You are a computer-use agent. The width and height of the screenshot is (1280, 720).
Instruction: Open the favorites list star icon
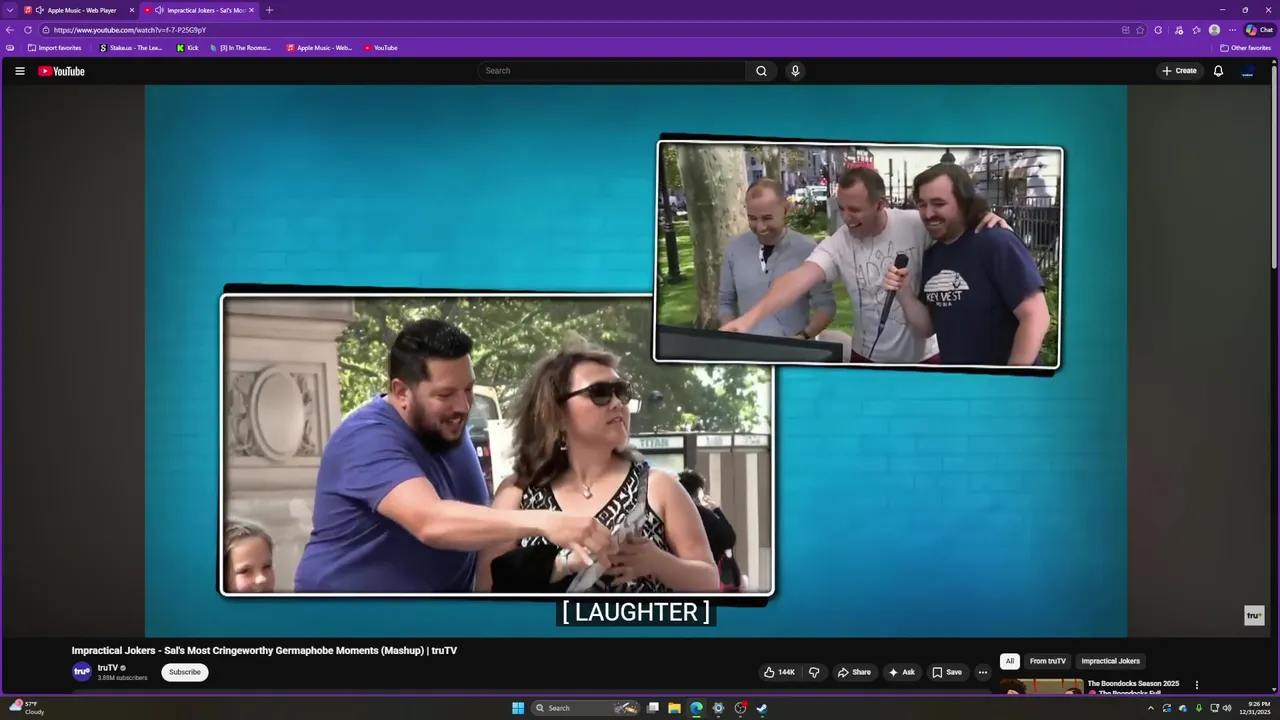click(1196, 30)
